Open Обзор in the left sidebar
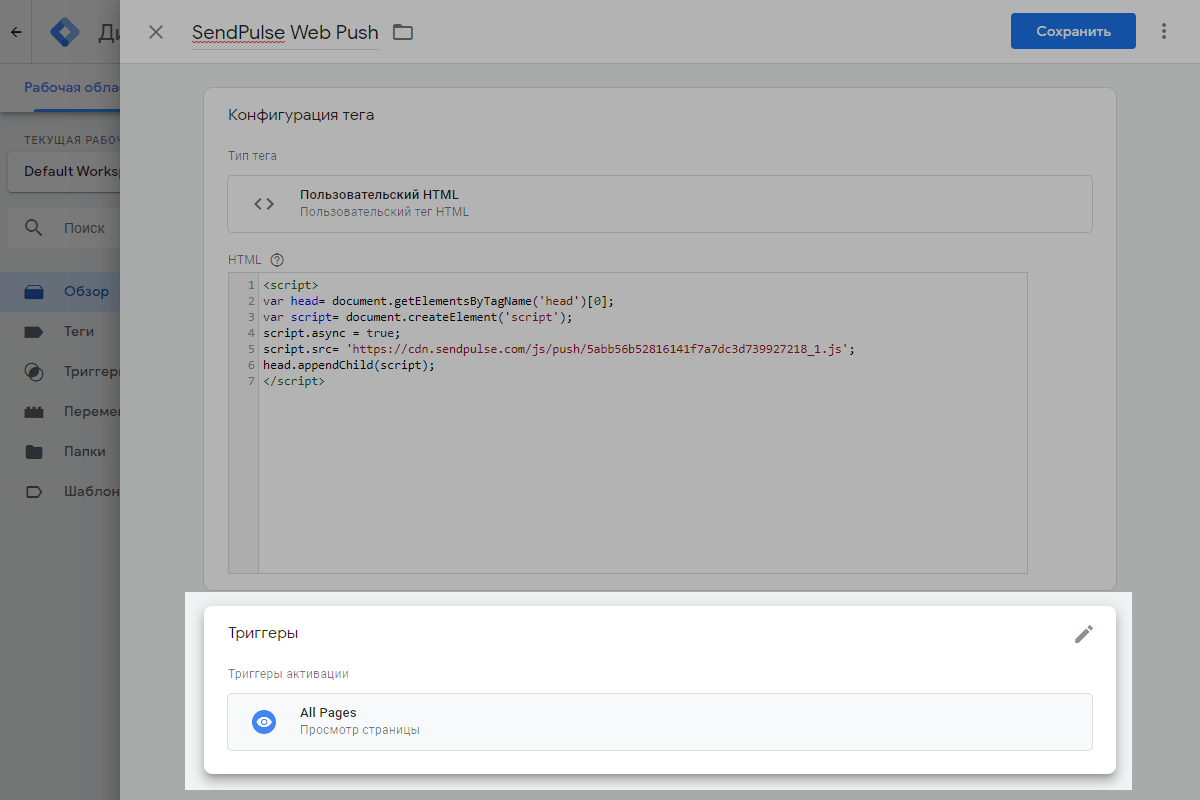1200x800 pixels. pos(85,292)
